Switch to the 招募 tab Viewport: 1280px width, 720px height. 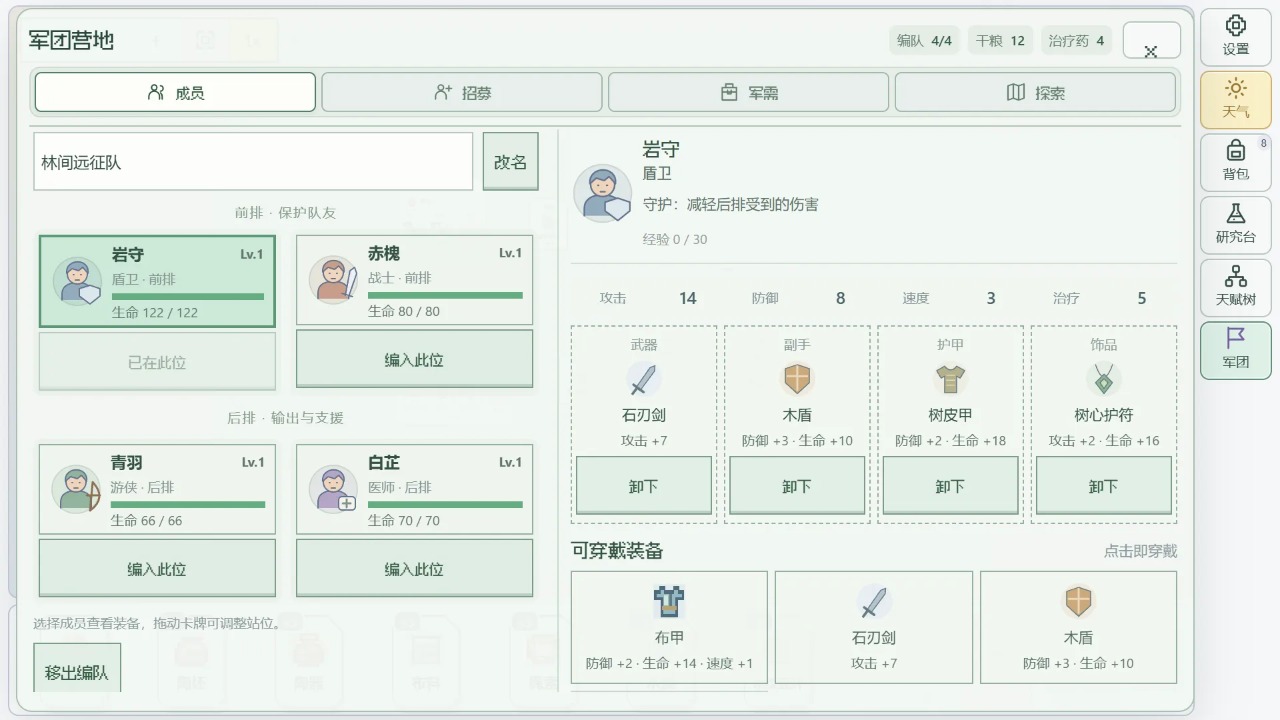coord(462,92)
